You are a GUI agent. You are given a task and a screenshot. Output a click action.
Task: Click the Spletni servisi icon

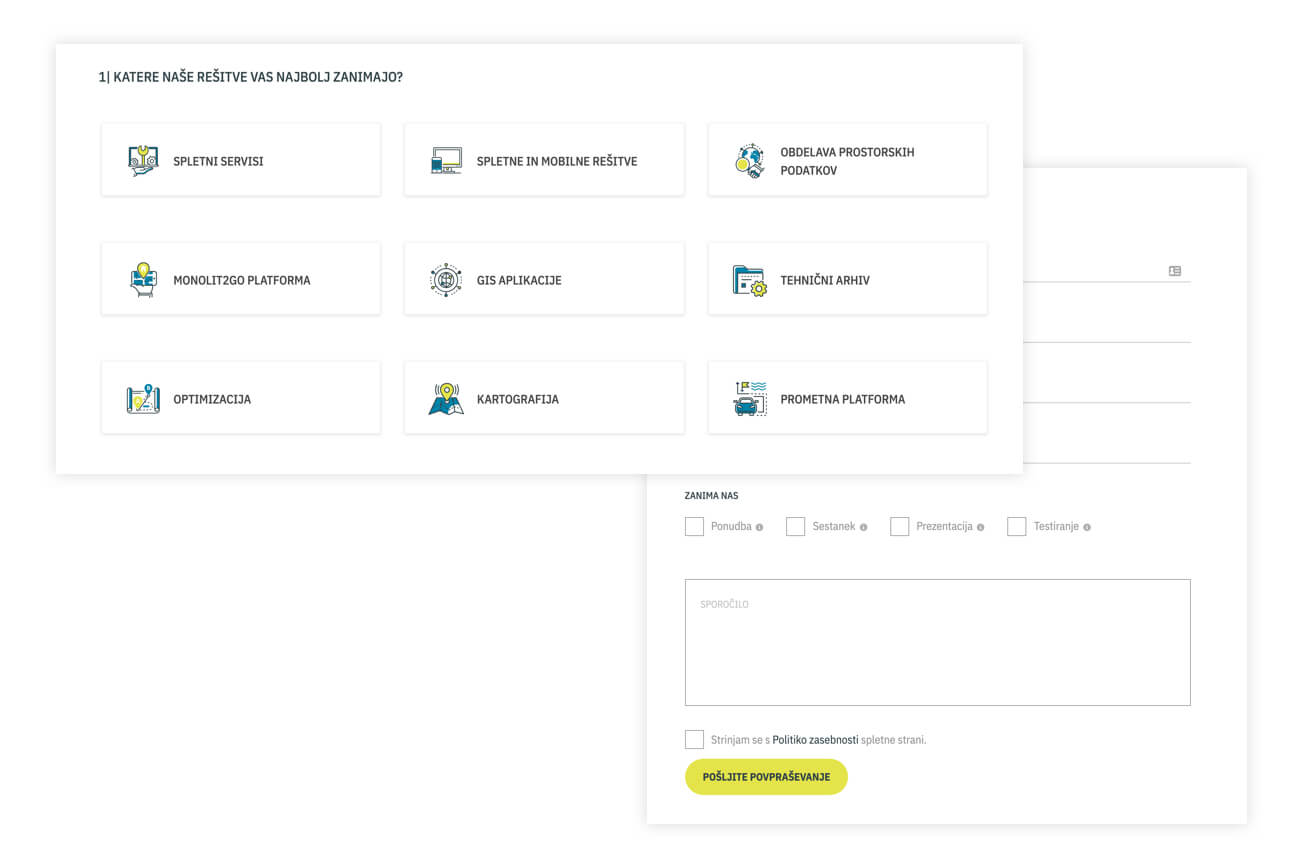point(143,161)
